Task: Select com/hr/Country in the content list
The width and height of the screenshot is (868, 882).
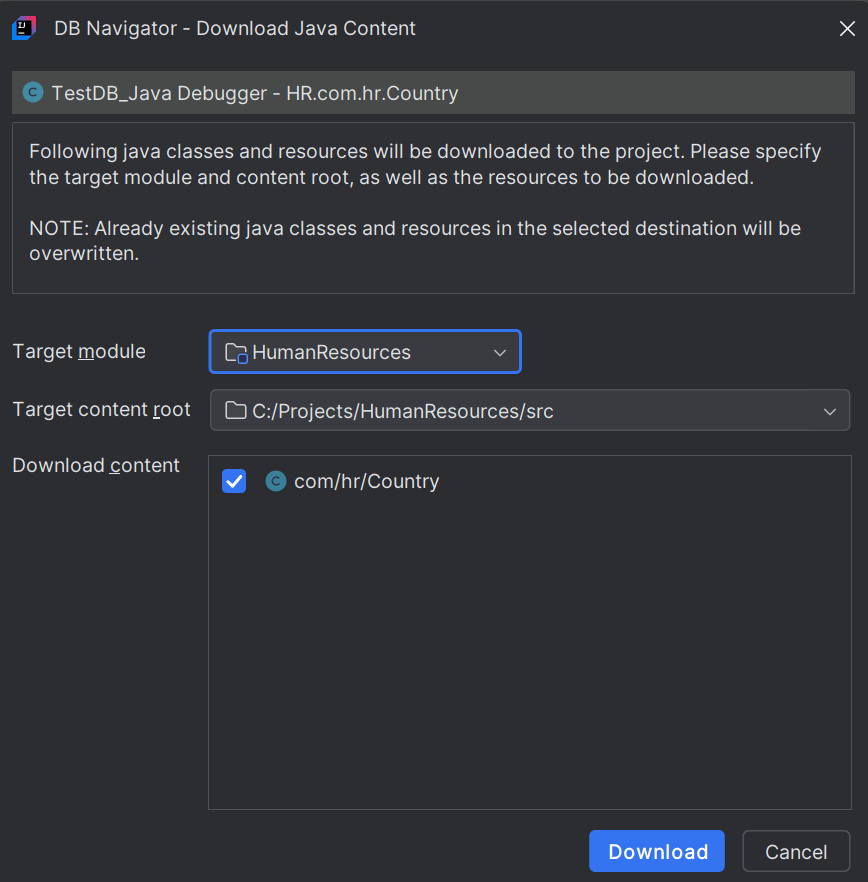Action: (x=366, y=481)
